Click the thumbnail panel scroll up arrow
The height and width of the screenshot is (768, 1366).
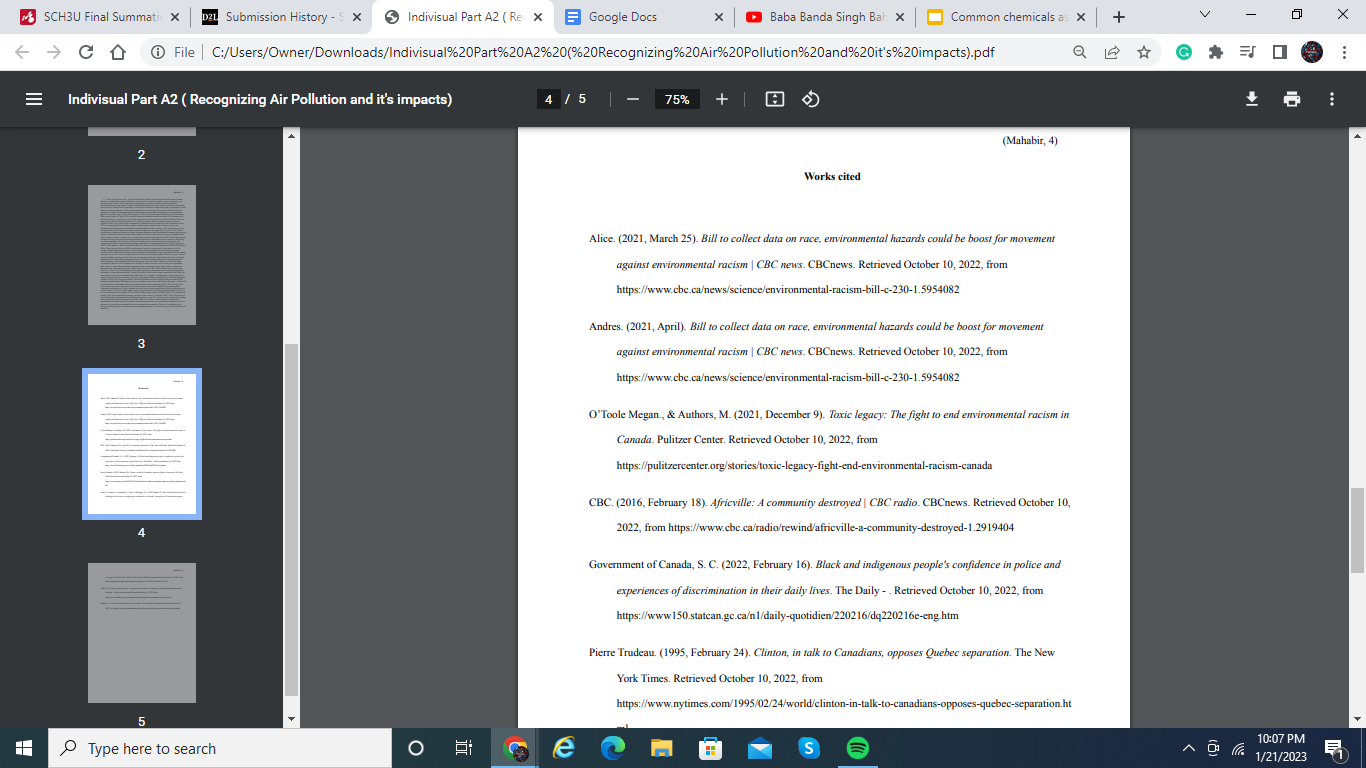(x=291, y=135)
